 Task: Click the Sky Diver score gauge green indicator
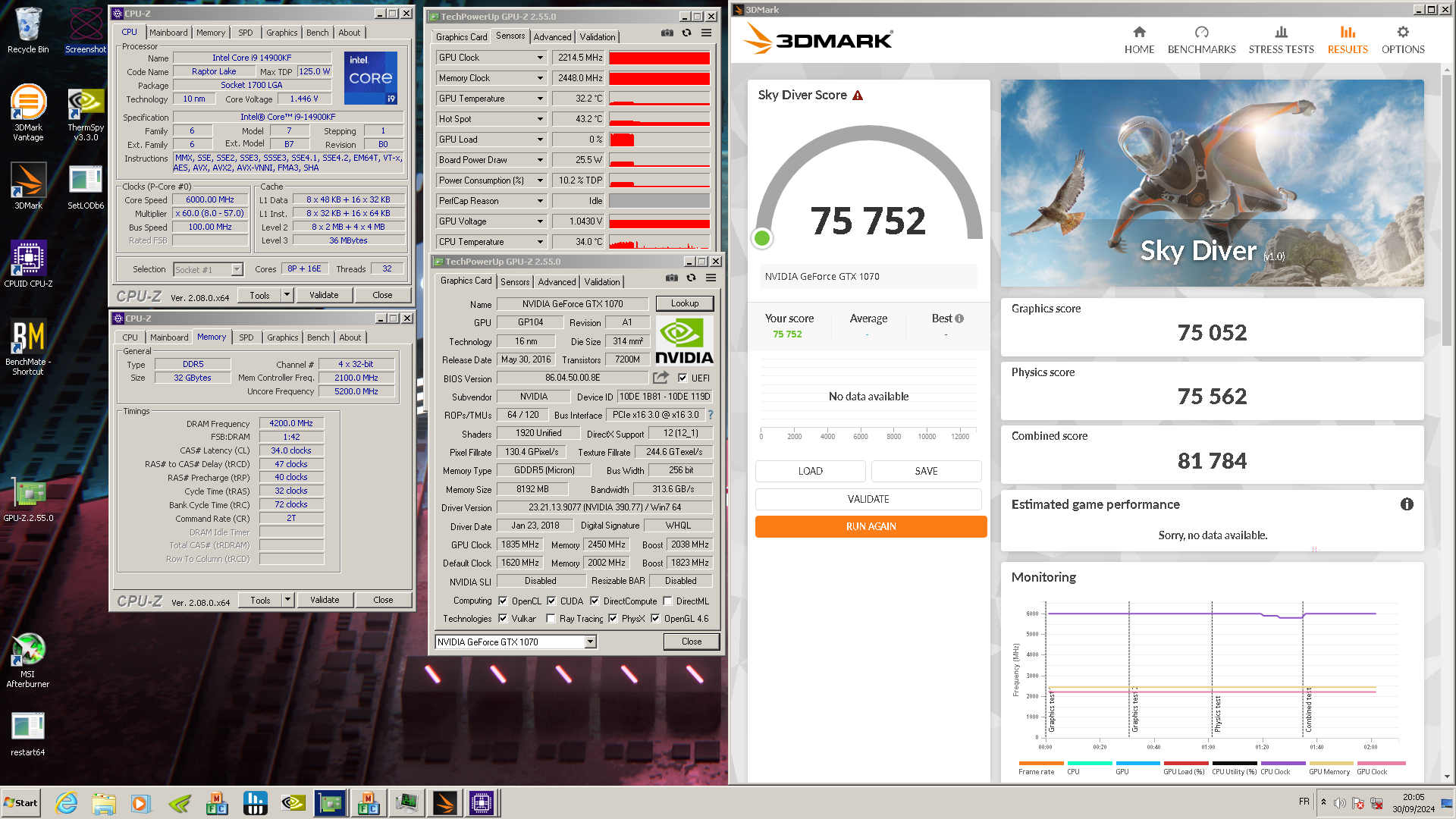pyautogui.click(x=762, y=238)
